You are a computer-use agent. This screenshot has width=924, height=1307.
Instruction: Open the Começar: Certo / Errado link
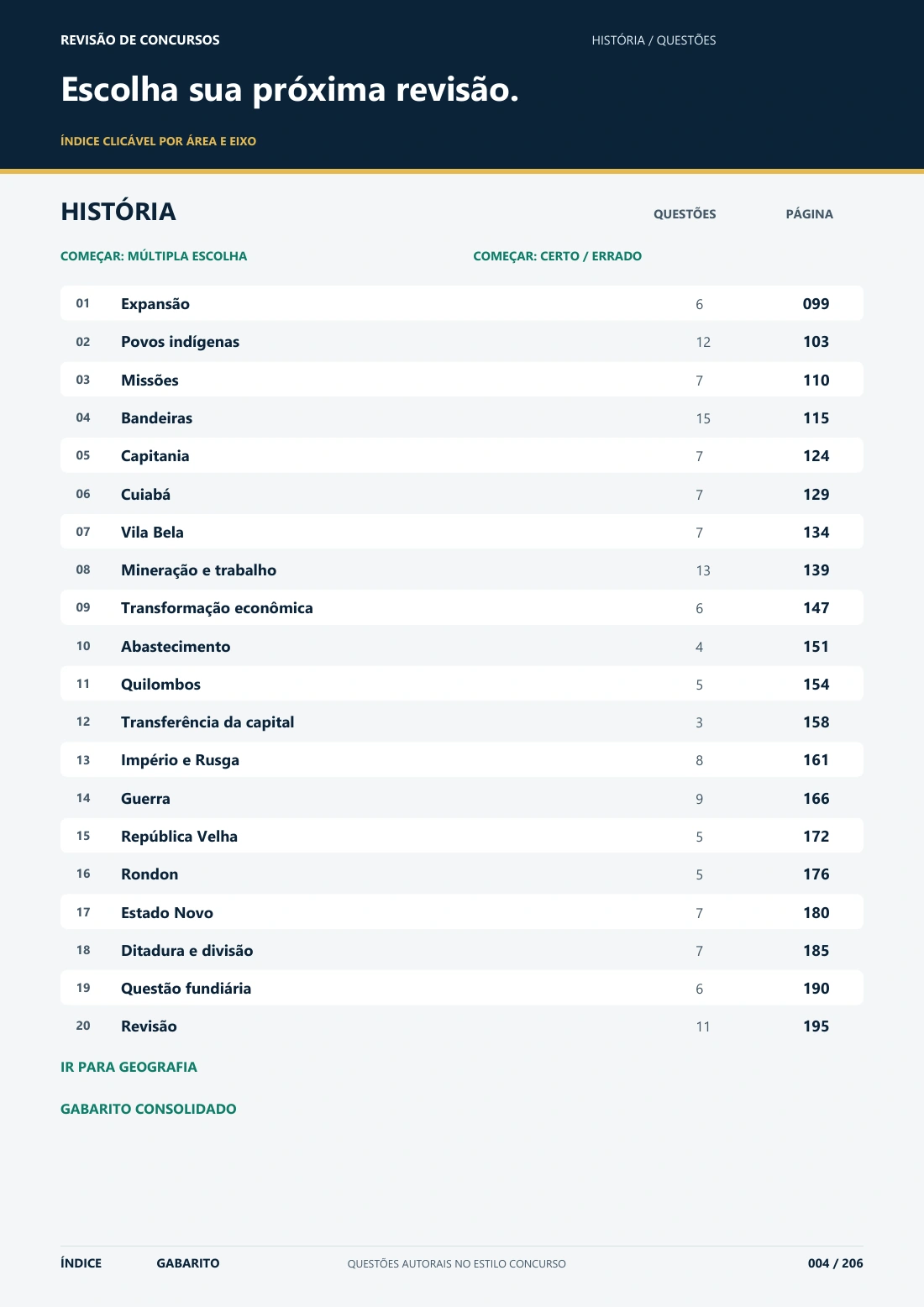pos(557,256)
